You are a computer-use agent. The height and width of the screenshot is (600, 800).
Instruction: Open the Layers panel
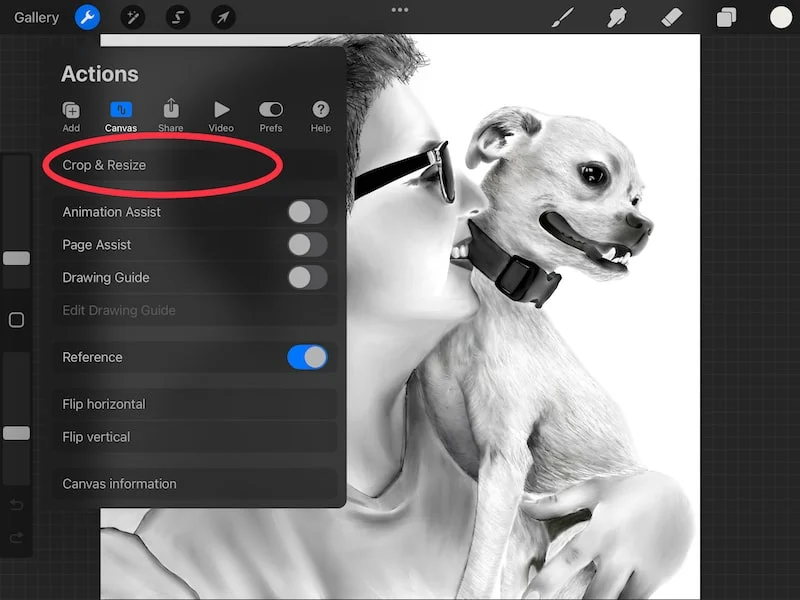pyautogui.click(x=726, y=18)
